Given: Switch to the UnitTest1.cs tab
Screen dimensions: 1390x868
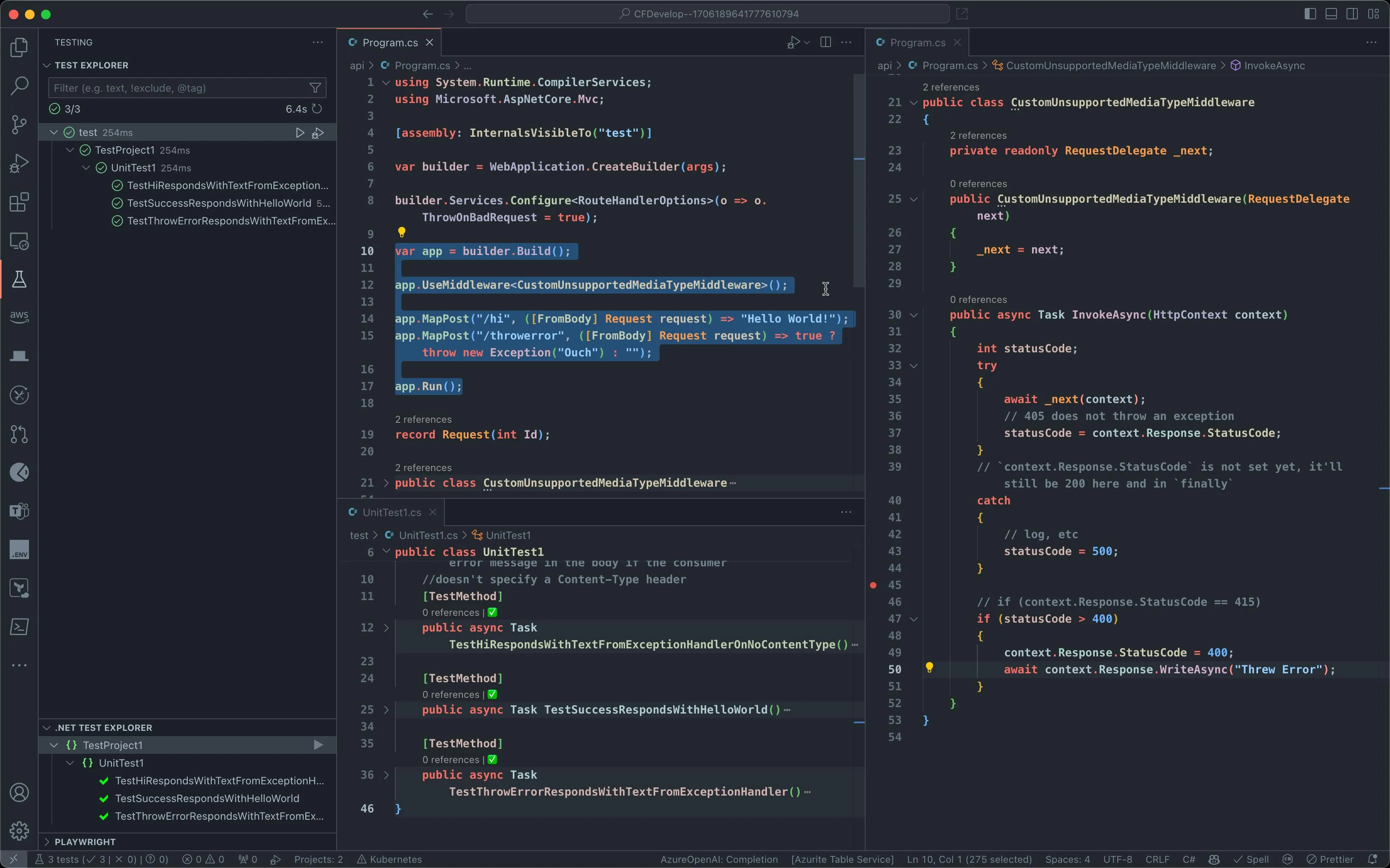Looking at the screenshot, I should pos(391,512).
